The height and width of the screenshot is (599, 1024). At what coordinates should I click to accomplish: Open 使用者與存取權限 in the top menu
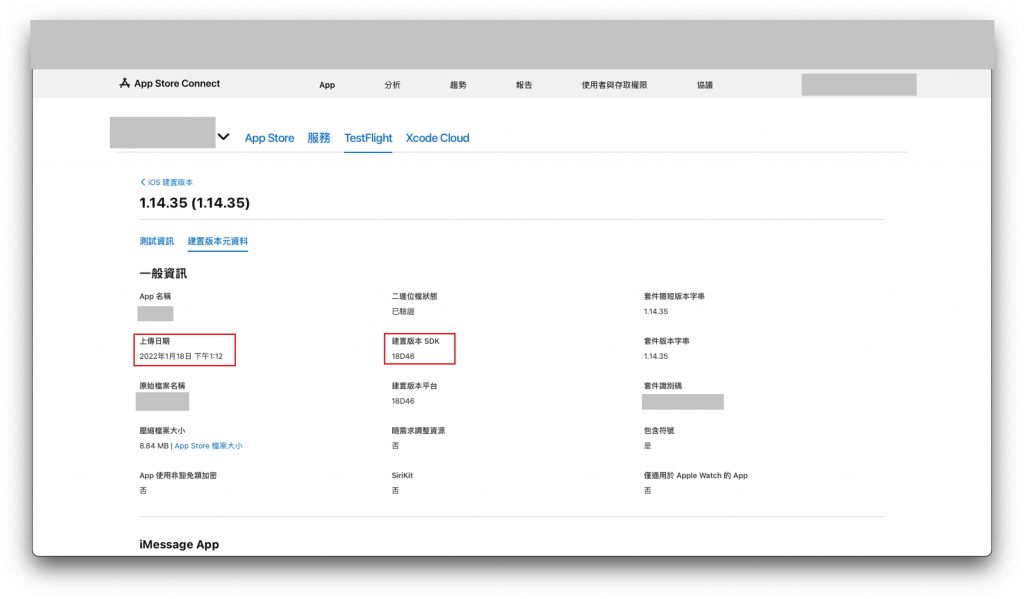click(x=614, y=85)
